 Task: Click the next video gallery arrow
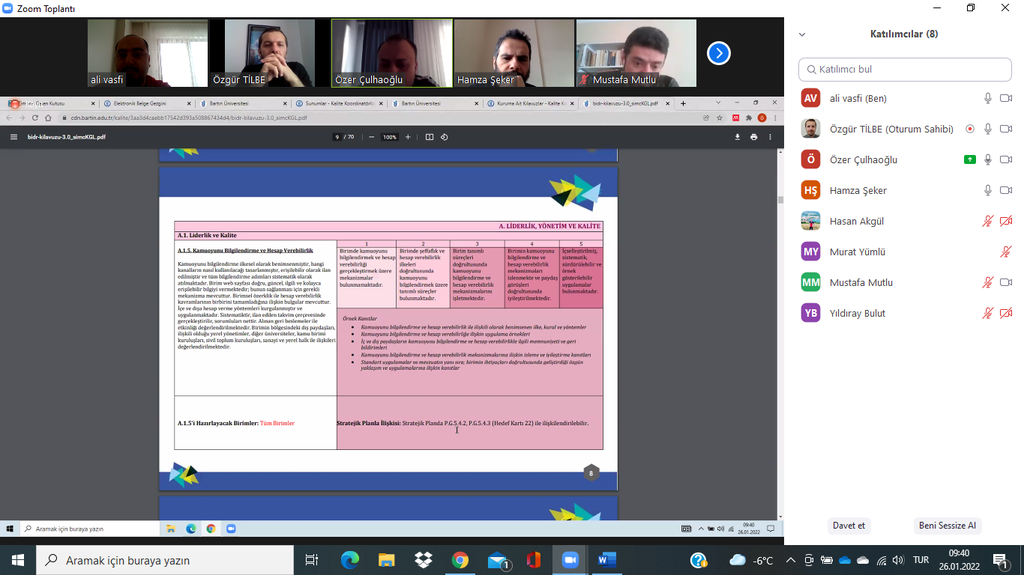click(x=718, y=53)
